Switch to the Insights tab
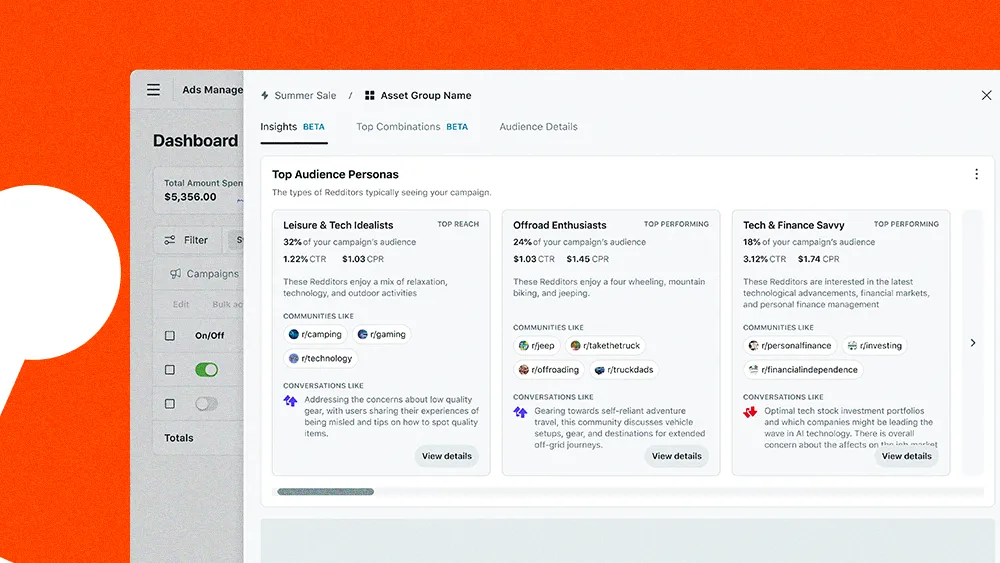The height and width of the screenshot is (563, 1000). coord(293,127)
